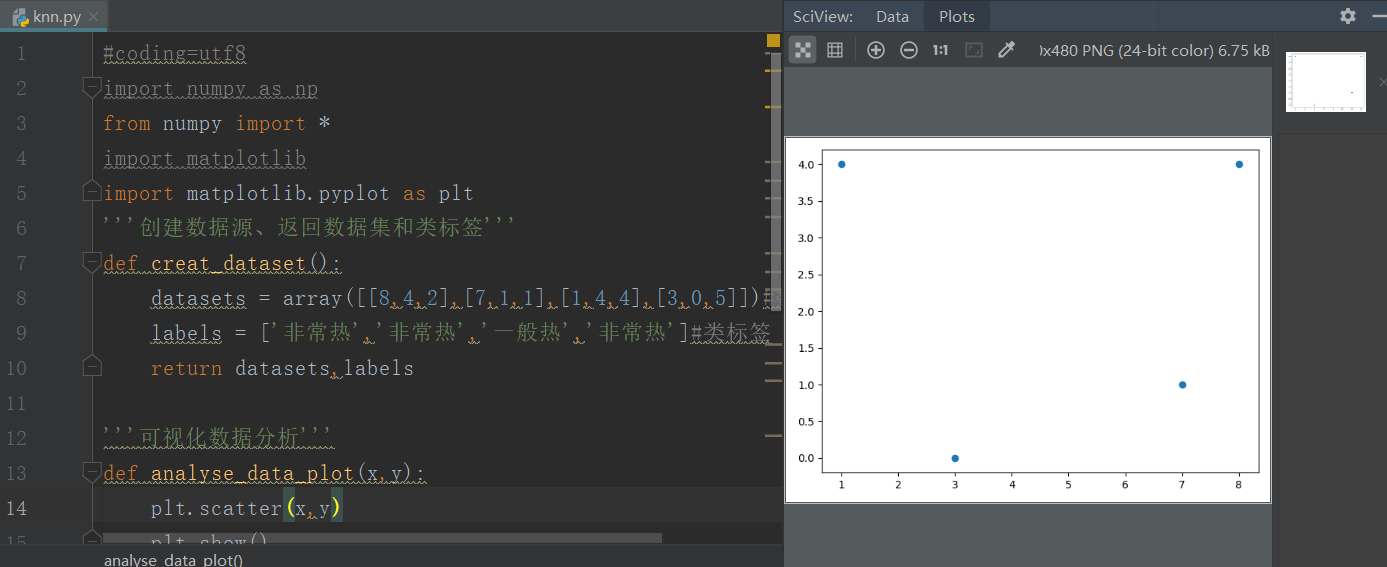Reset plot zoom to actual size 1:1
Image resolution: width=1387 pixels, height=567 pixels.
pos(940,50)
